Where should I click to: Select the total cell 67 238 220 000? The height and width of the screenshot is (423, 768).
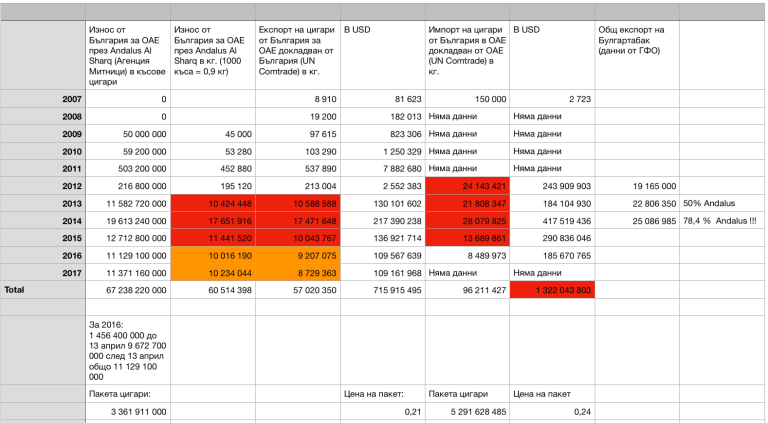126,288
